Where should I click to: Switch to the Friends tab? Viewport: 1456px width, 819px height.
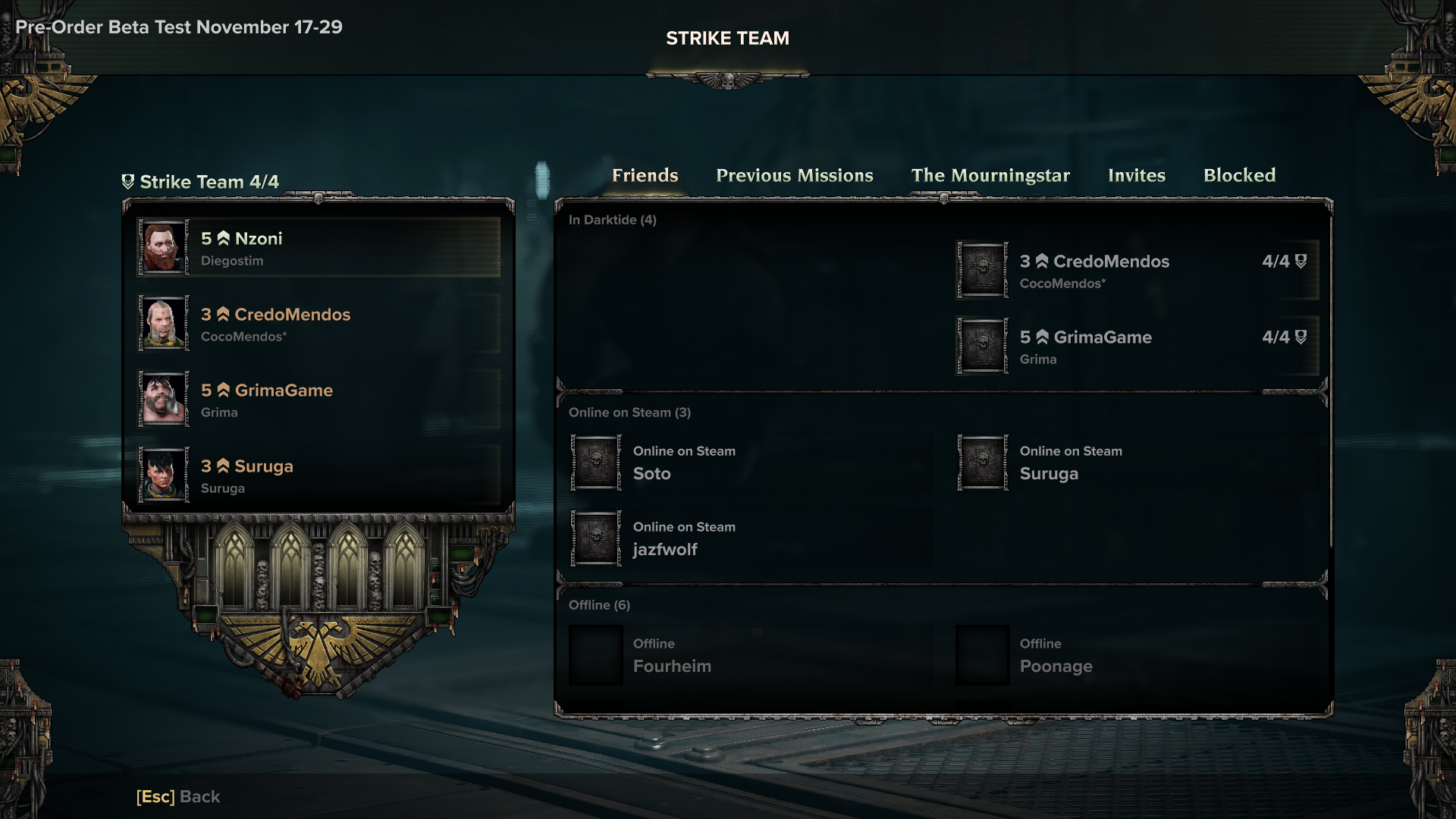(644, 175)
